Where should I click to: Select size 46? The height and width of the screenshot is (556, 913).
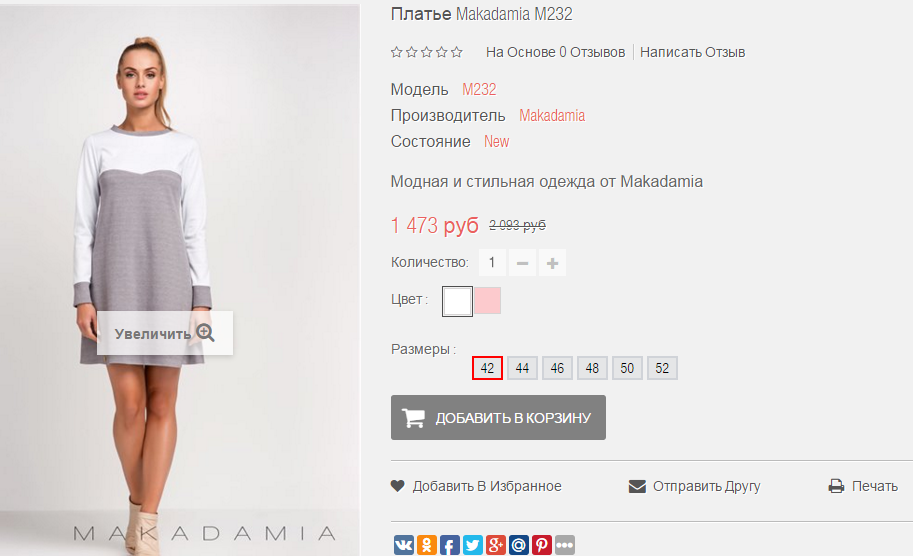(x=557, y=368)
